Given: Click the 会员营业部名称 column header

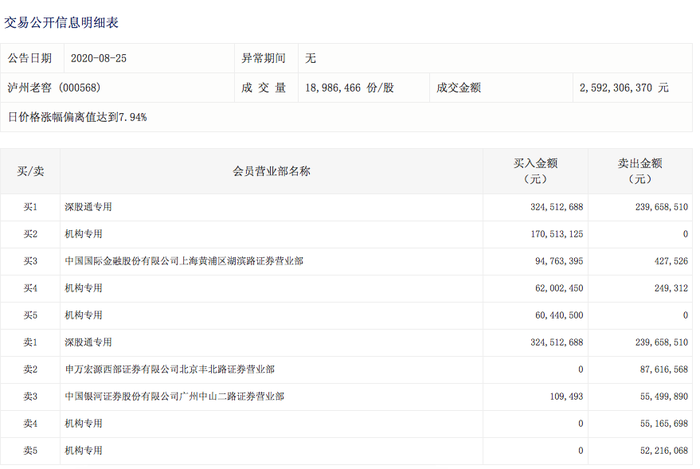Looking at the screenshot, I should click(271, 171).
